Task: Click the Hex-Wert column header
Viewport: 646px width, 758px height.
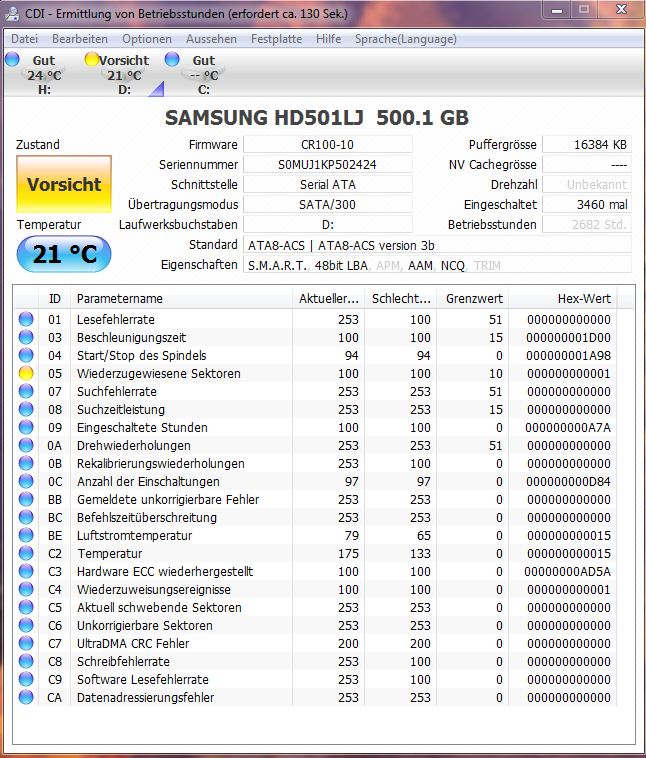Action: click(563, 299)
